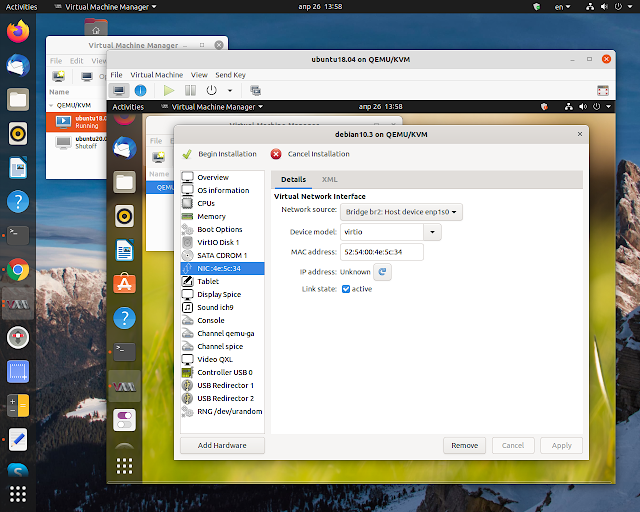Open host Show Applications grid
The height and width of the screenshot is (512, 640).
tap(18, 494)
